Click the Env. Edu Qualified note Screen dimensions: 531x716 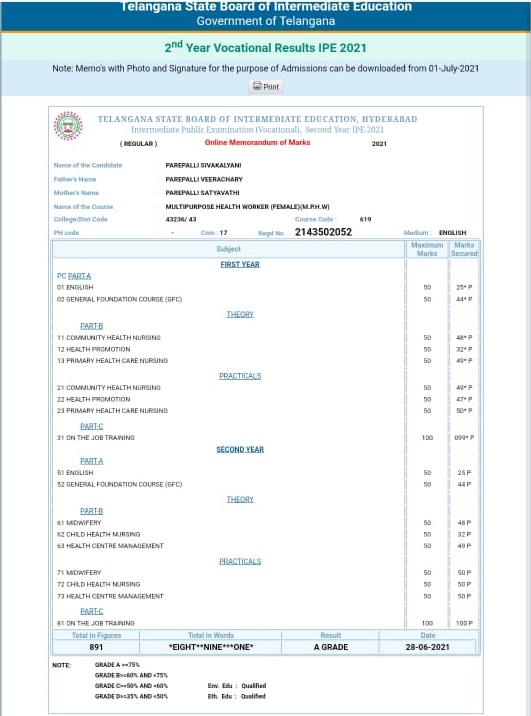click(237, 685)
